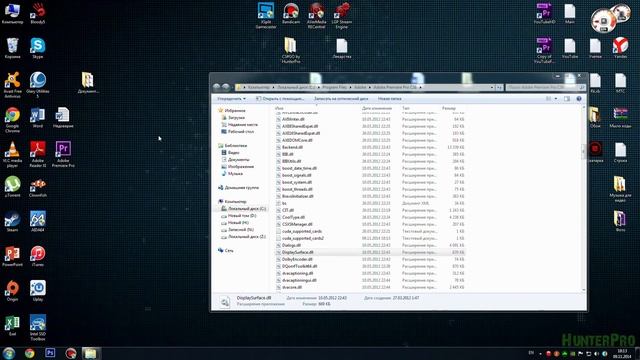Viewport: 640px width, 360px height.
Task: Select Загрузки in the navigation pane
Action: point(236,118)
